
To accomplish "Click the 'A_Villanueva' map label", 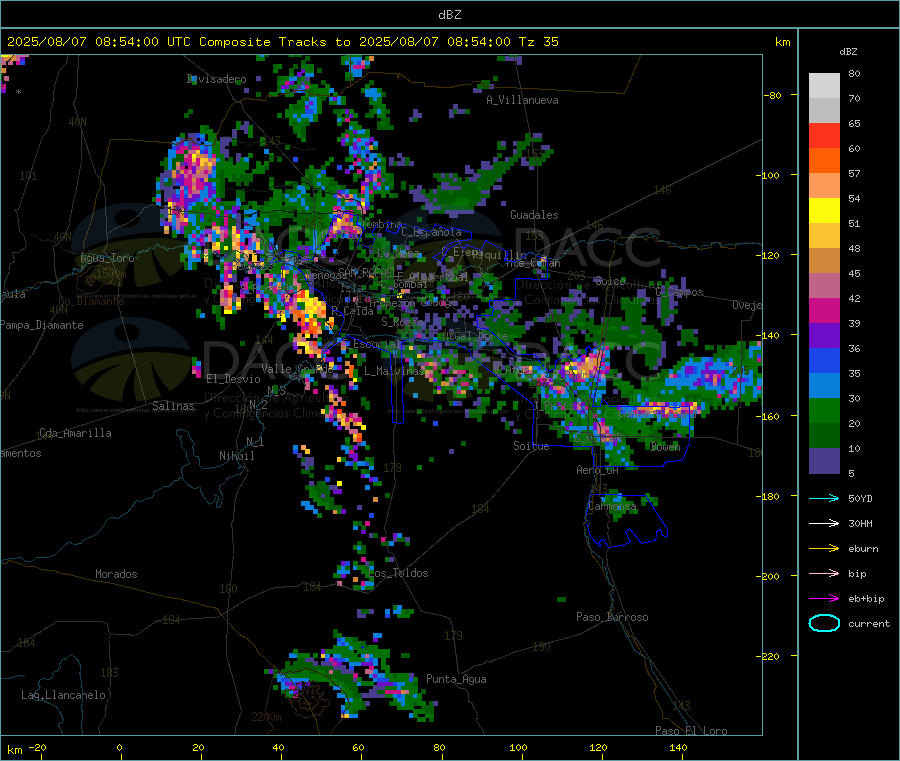I will pos(522,100).
